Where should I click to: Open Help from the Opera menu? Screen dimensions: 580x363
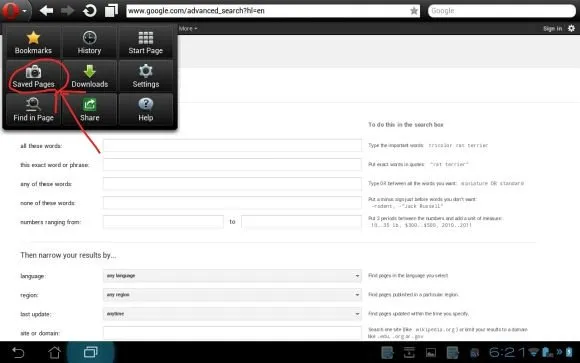coord(146,110)
